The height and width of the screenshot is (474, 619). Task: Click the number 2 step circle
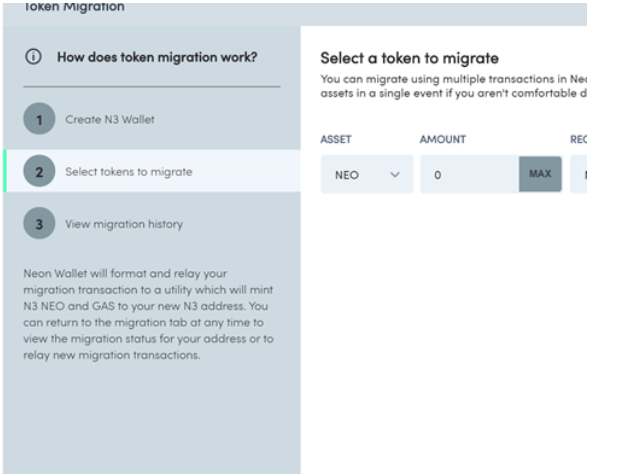tap(39, 171)
